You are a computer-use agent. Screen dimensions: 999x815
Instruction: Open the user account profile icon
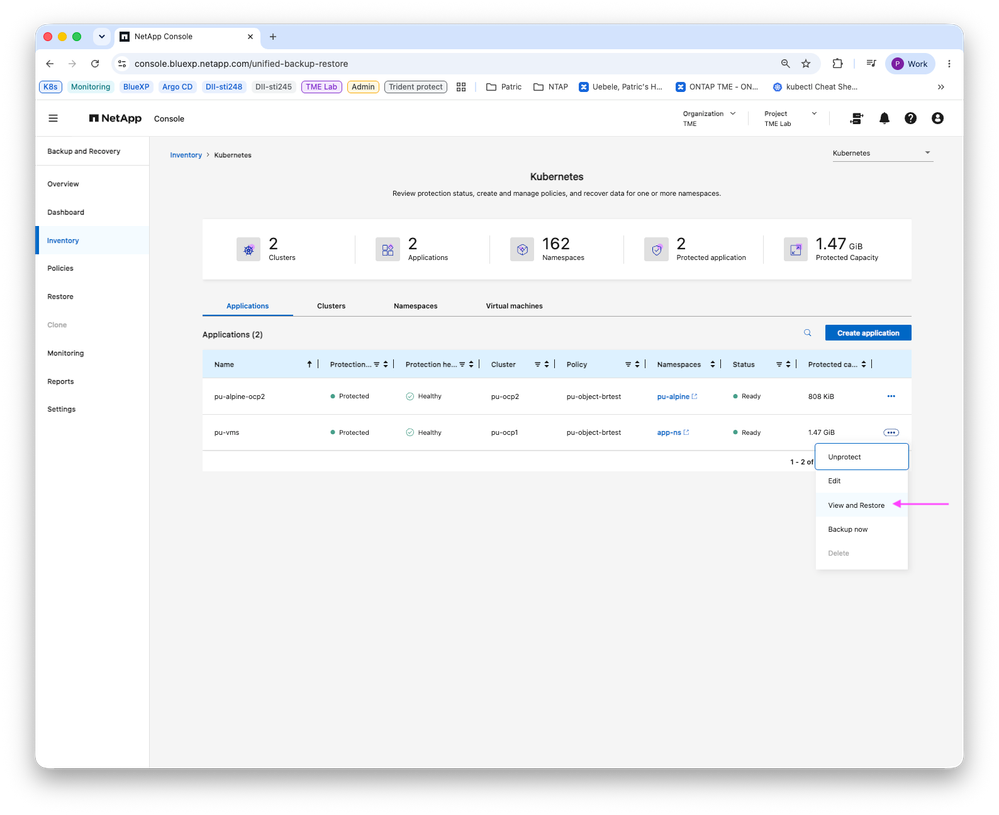(x=937, y=119)
